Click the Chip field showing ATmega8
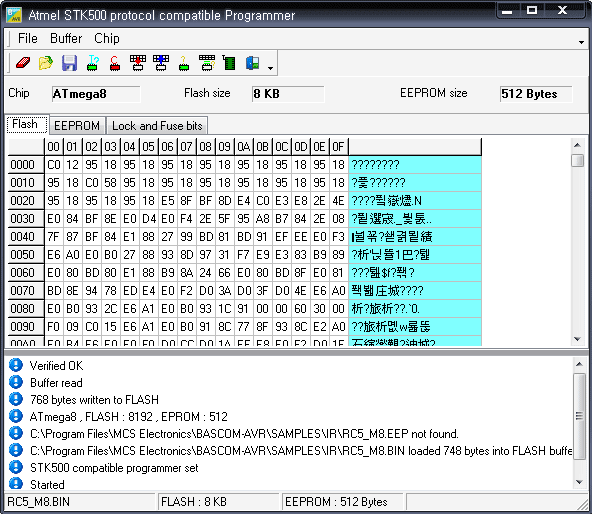 coord(96,94)
